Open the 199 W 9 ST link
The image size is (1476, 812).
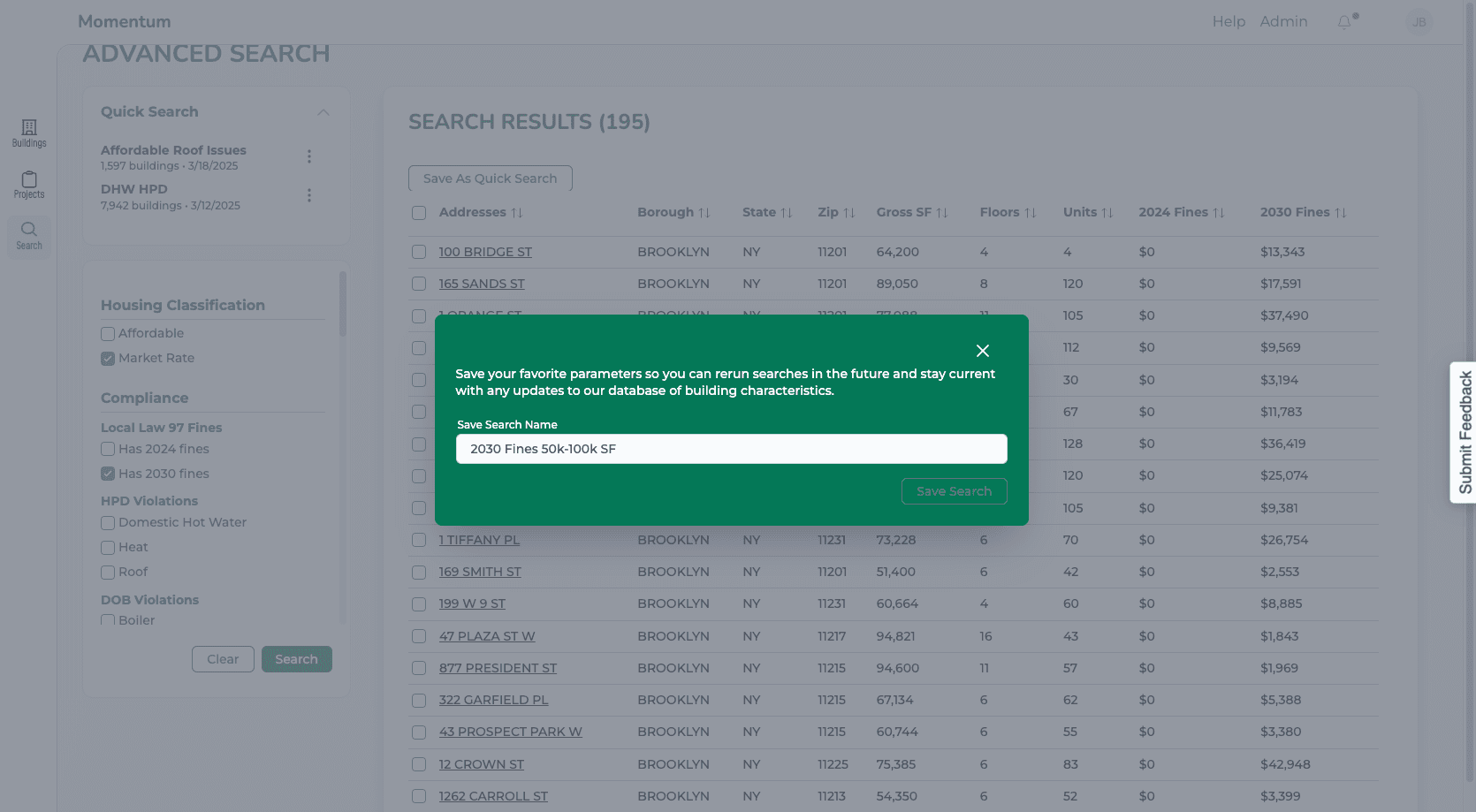472,603
